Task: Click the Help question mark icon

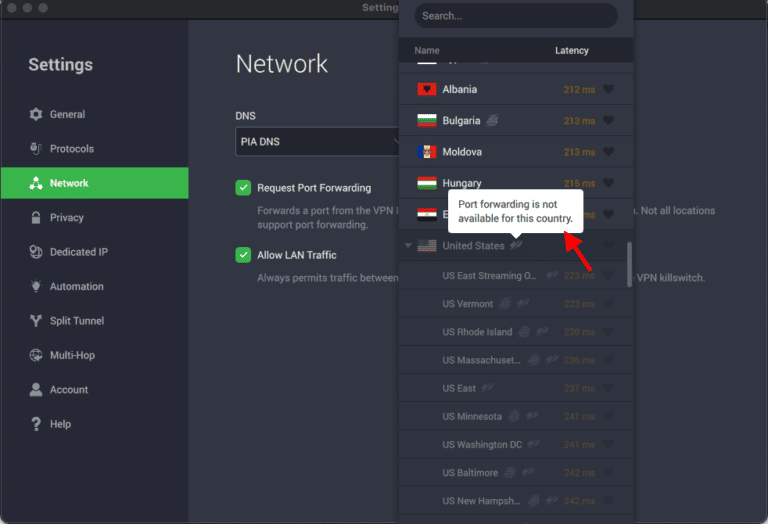Action: 36,424
